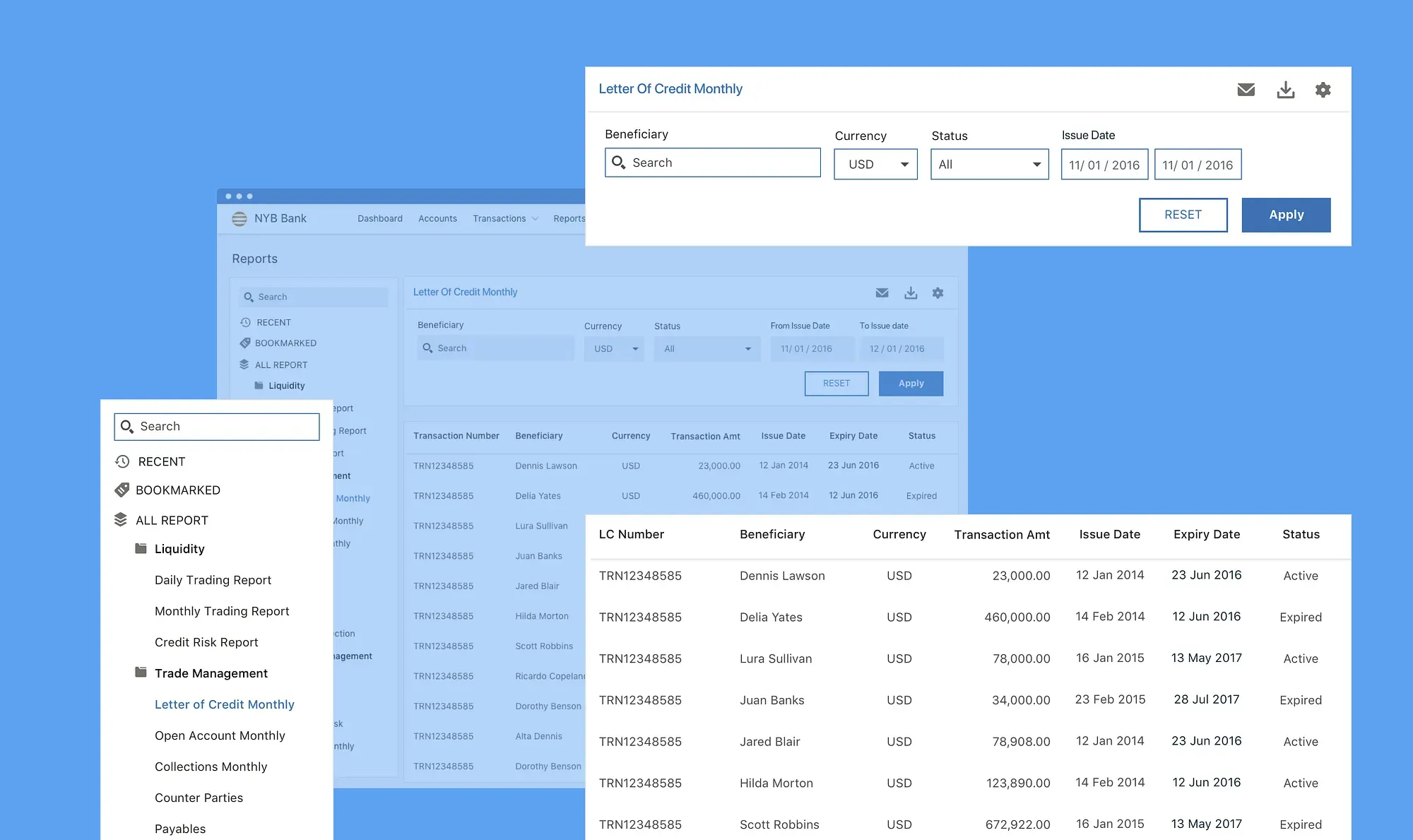Click the Trade Management folder icon

pyautogui.click(x=141, y=673)
